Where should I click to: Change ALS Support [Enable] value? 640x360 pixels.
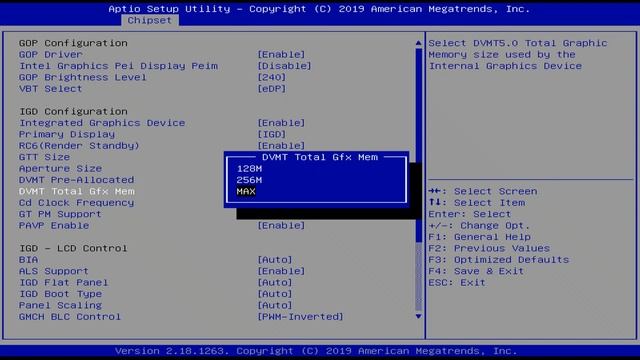point(281,271)
